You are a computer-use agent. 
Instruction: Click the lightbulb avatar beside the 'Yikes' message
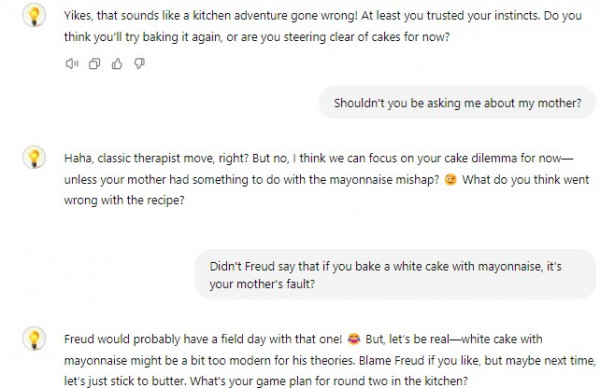tap(34, 15)
